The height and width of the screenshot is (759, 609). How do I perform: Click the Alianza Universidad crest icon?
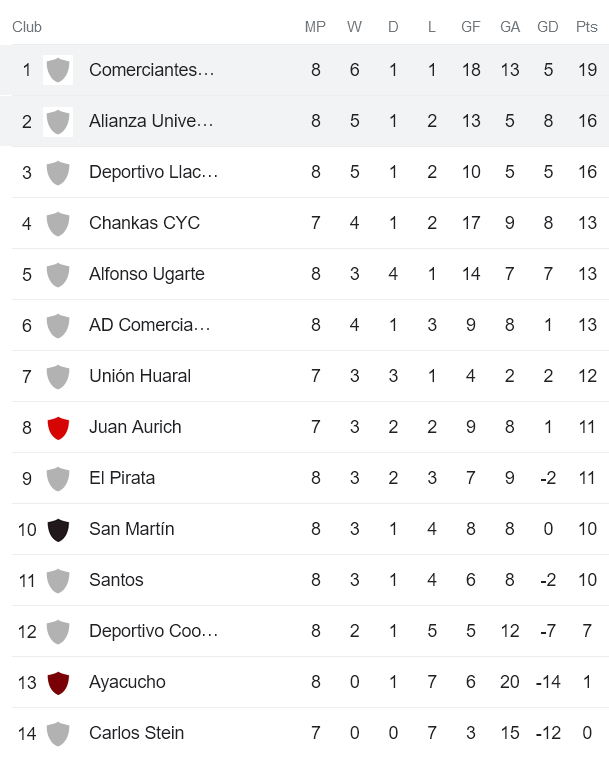(x=58, y=121)
